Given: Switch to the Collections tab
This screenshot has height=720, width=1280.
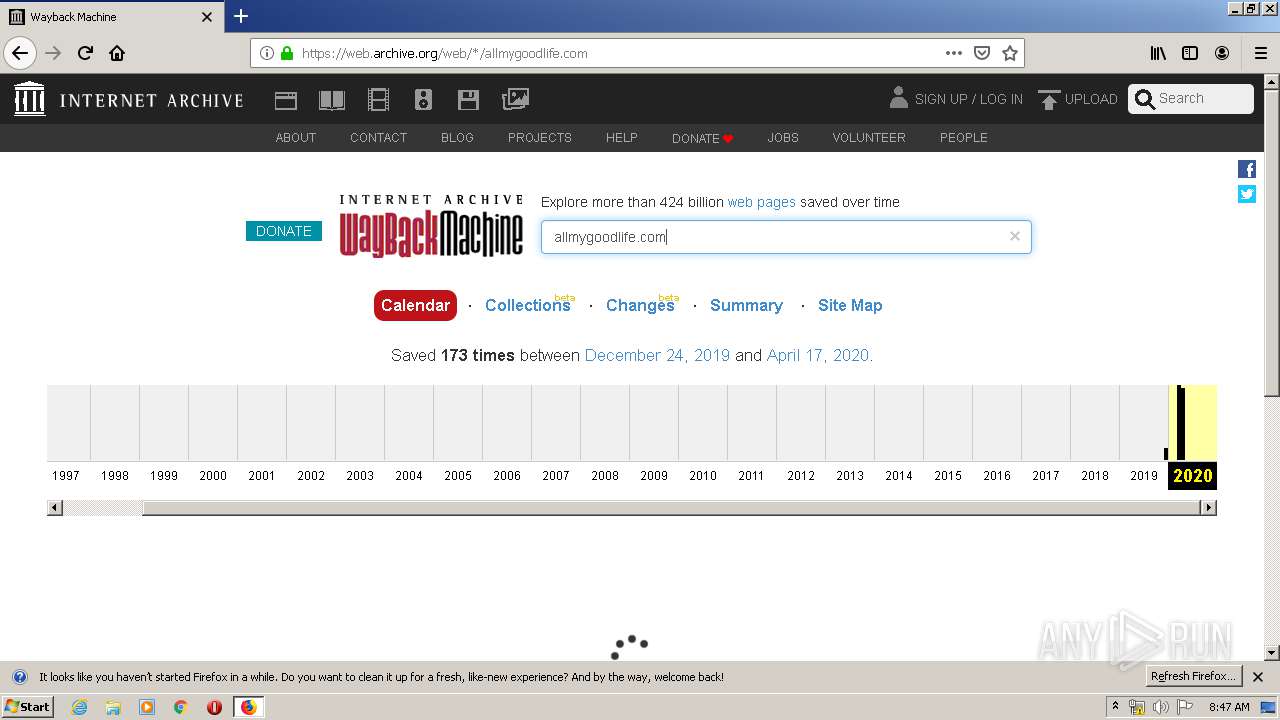Looking at the screenshot, I should [528, 305].
